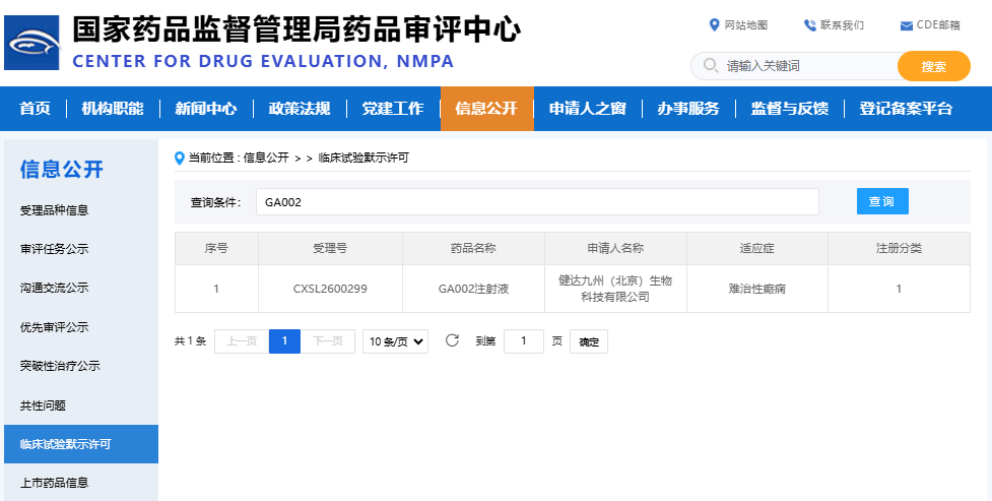The width and height of the screenshot is (992, 501).
Task: Click the blue 查询 button
Action: pyautogui.click(x=883, y=201)
